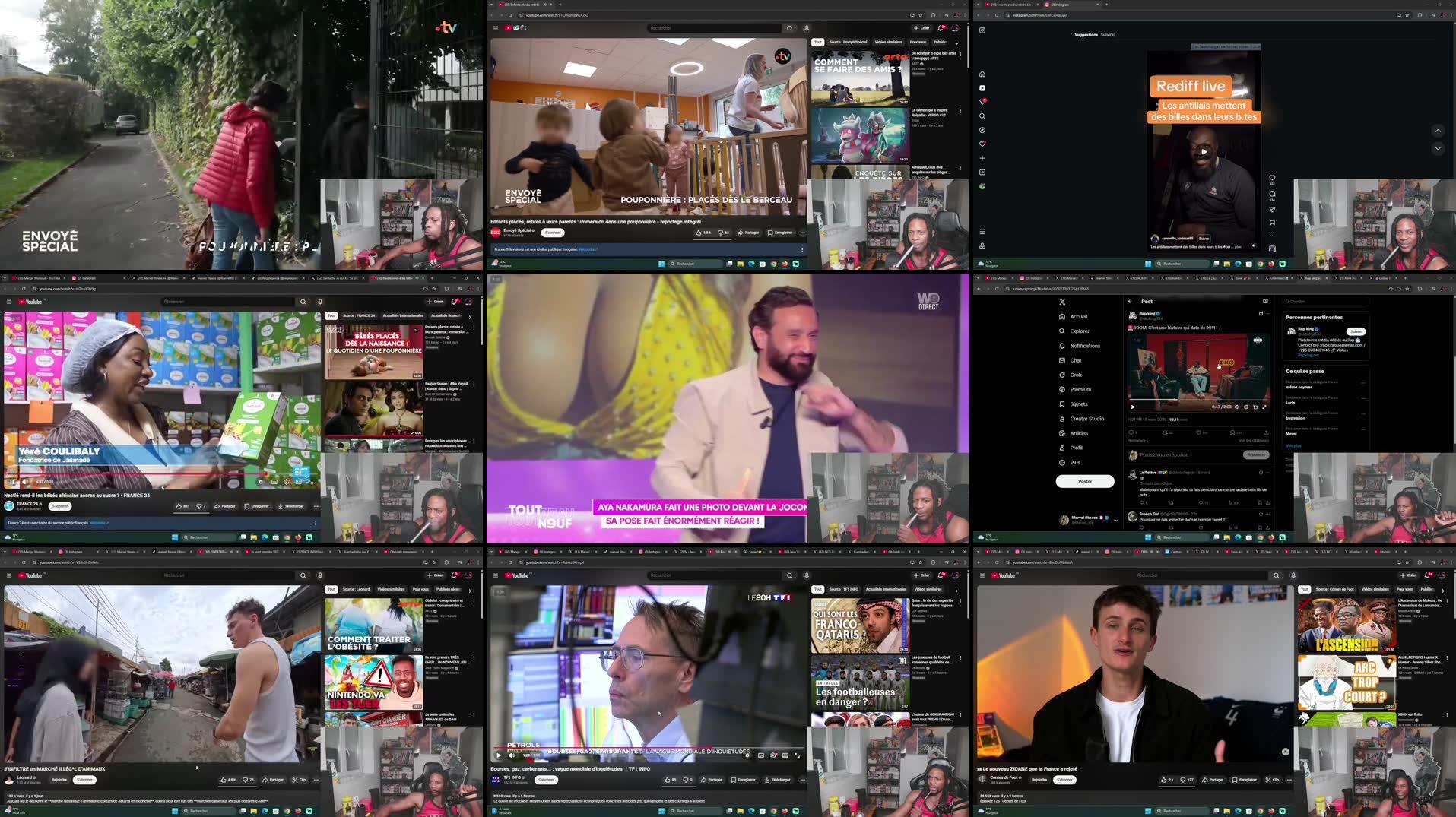Image resolution: width=1456 pixels, height=817 pixels.
Task: Open the three-dot menu on Rap king's post
Action: pos(1267,313)
